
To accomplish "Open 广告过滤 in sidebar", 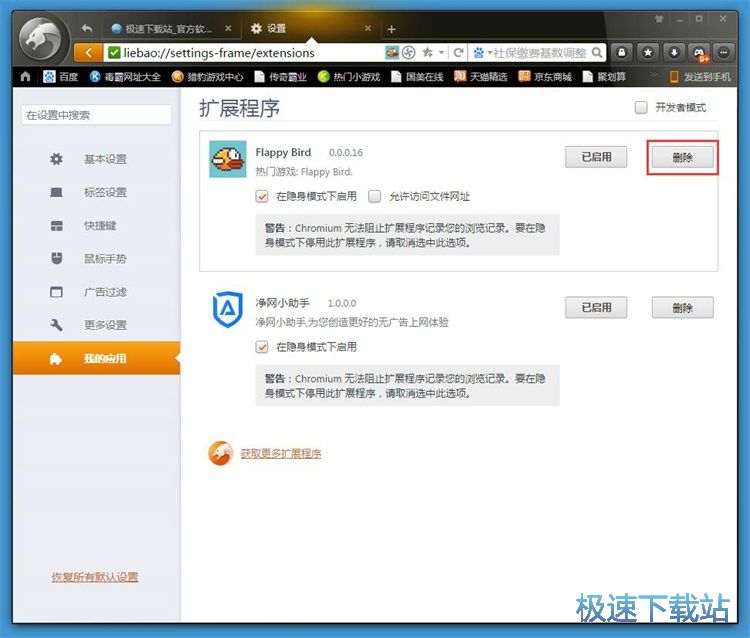I will [97, 292].
